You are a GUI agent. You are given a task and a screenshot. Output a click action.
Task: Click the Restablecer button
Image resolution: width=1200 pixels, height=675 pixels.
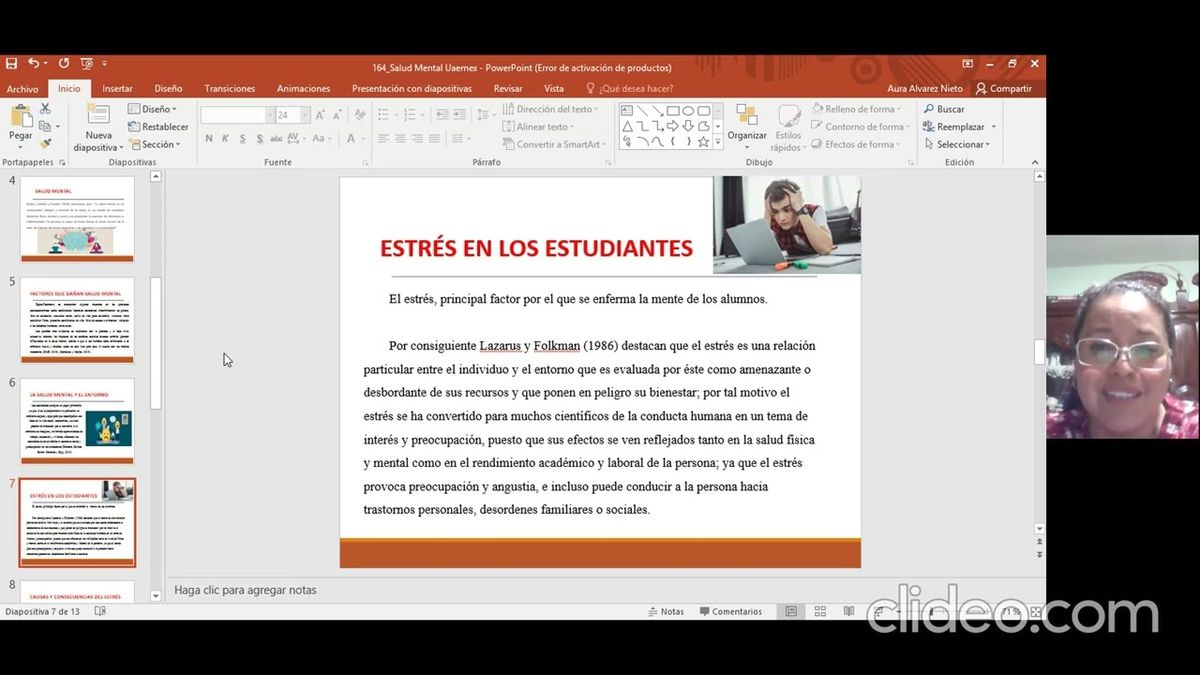[x=158, y=127]
